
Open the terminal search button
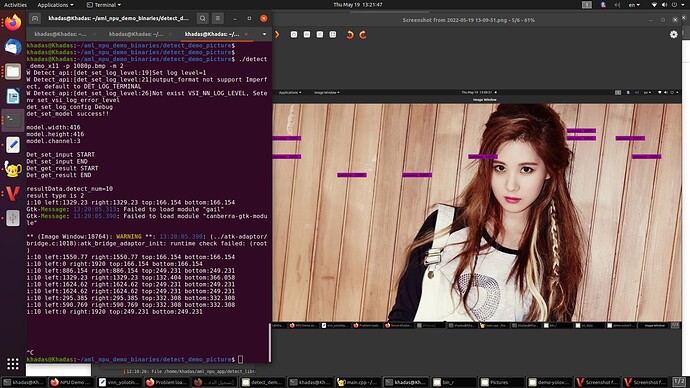click(202, 18)
